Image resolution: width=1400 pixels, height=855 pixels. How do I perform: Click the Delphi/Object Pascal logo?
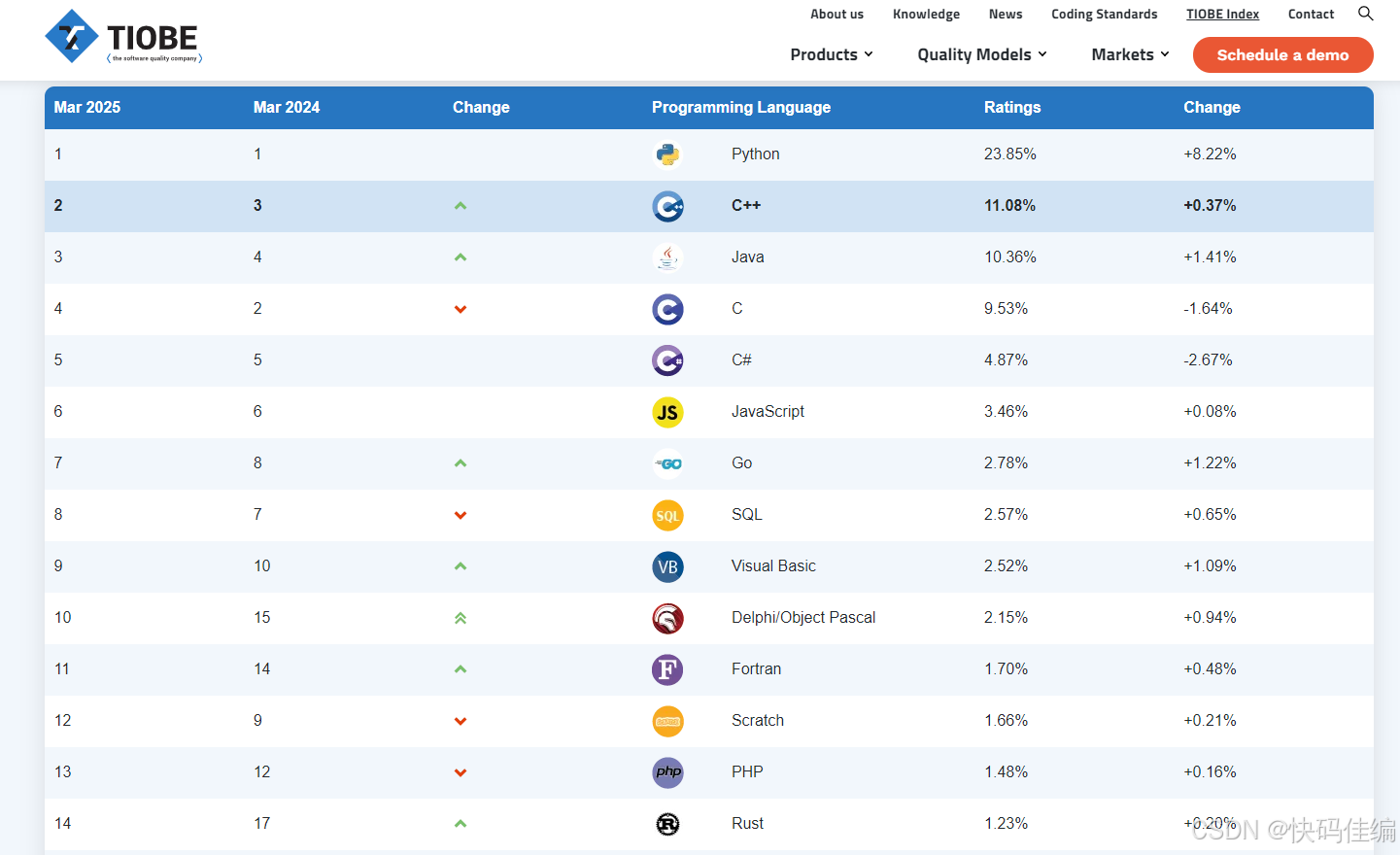[667, 618]
